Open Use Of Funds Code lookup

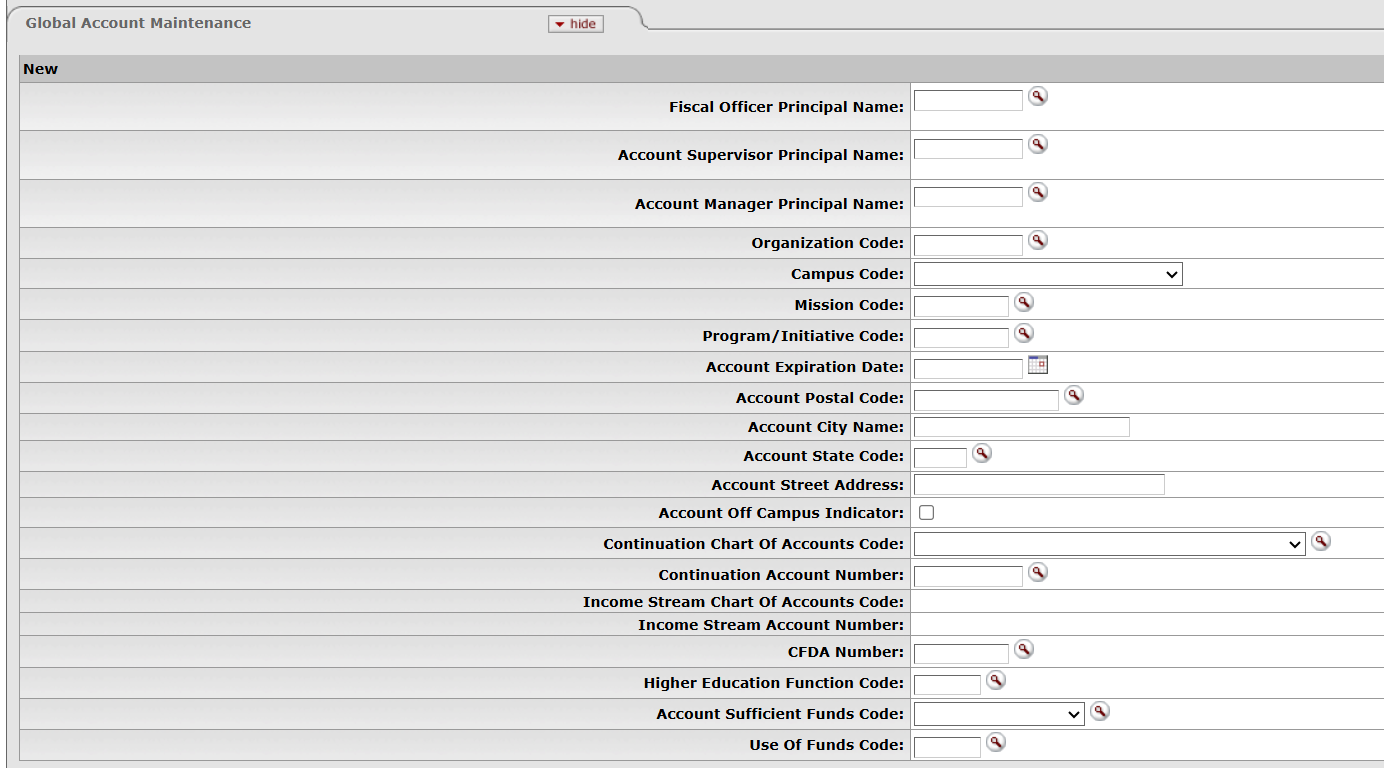click(996, 742)
